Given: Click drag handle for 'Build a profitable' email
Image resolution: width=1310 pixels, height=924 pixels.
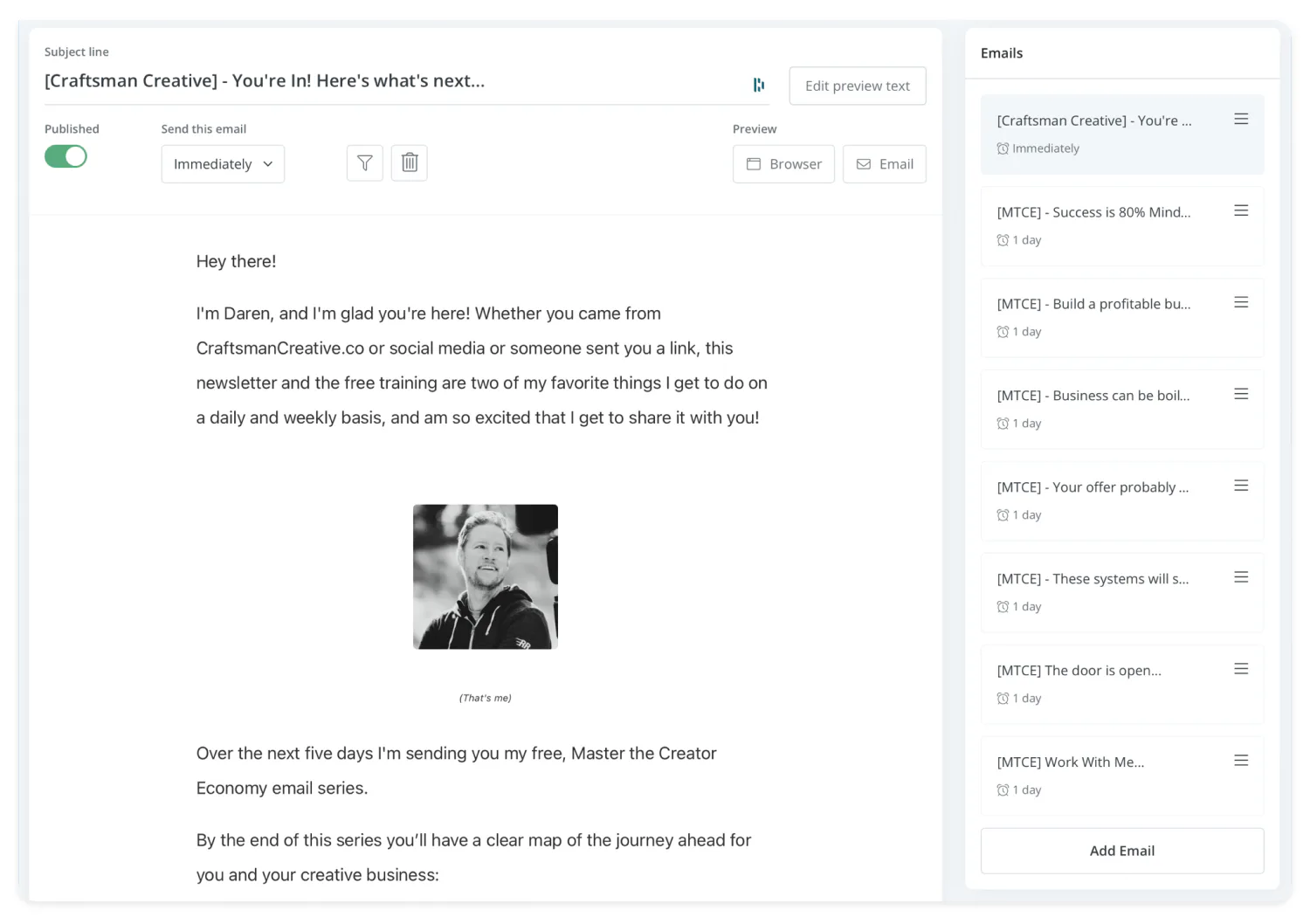Looking at the screenshot, I should click(x=1240, y=303).
